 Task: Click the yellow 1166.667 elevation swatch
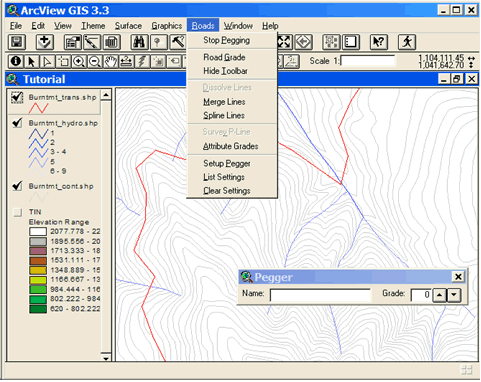(x=38, y=280)
